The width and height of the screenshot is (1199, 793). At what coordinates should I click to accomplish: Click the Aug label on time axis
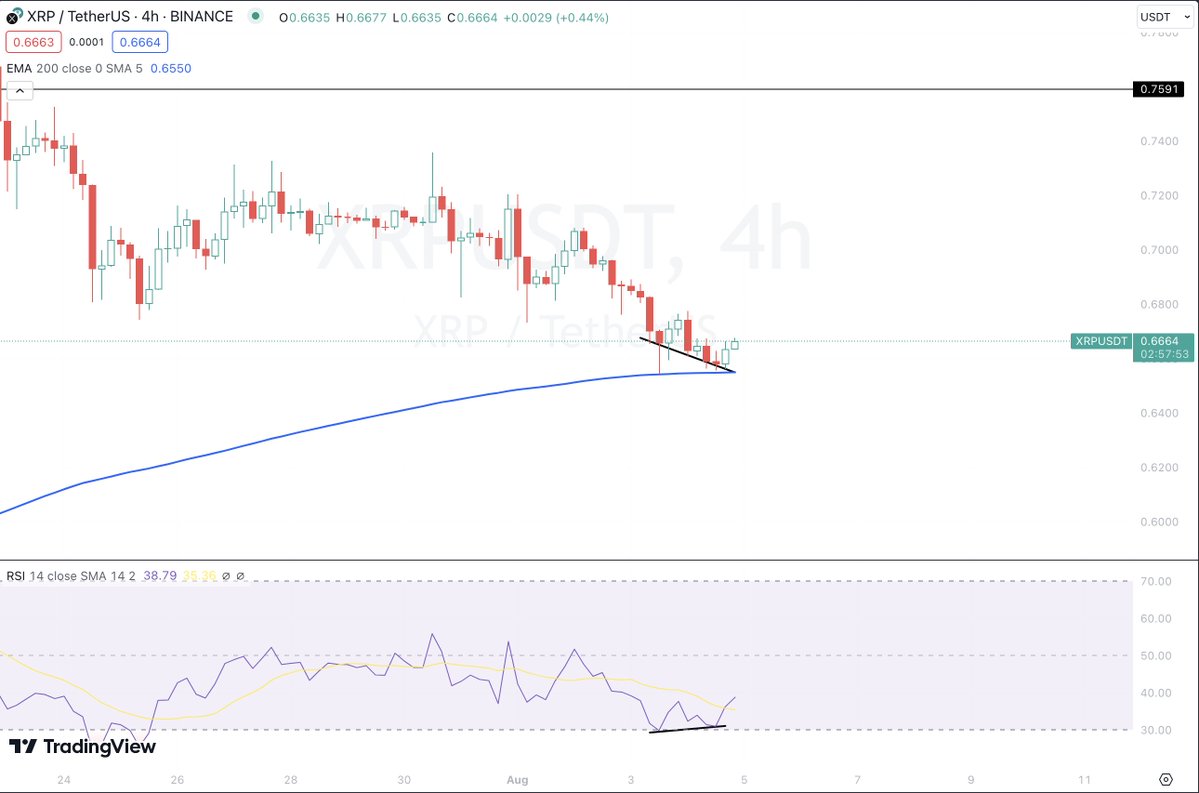[518, 780]
